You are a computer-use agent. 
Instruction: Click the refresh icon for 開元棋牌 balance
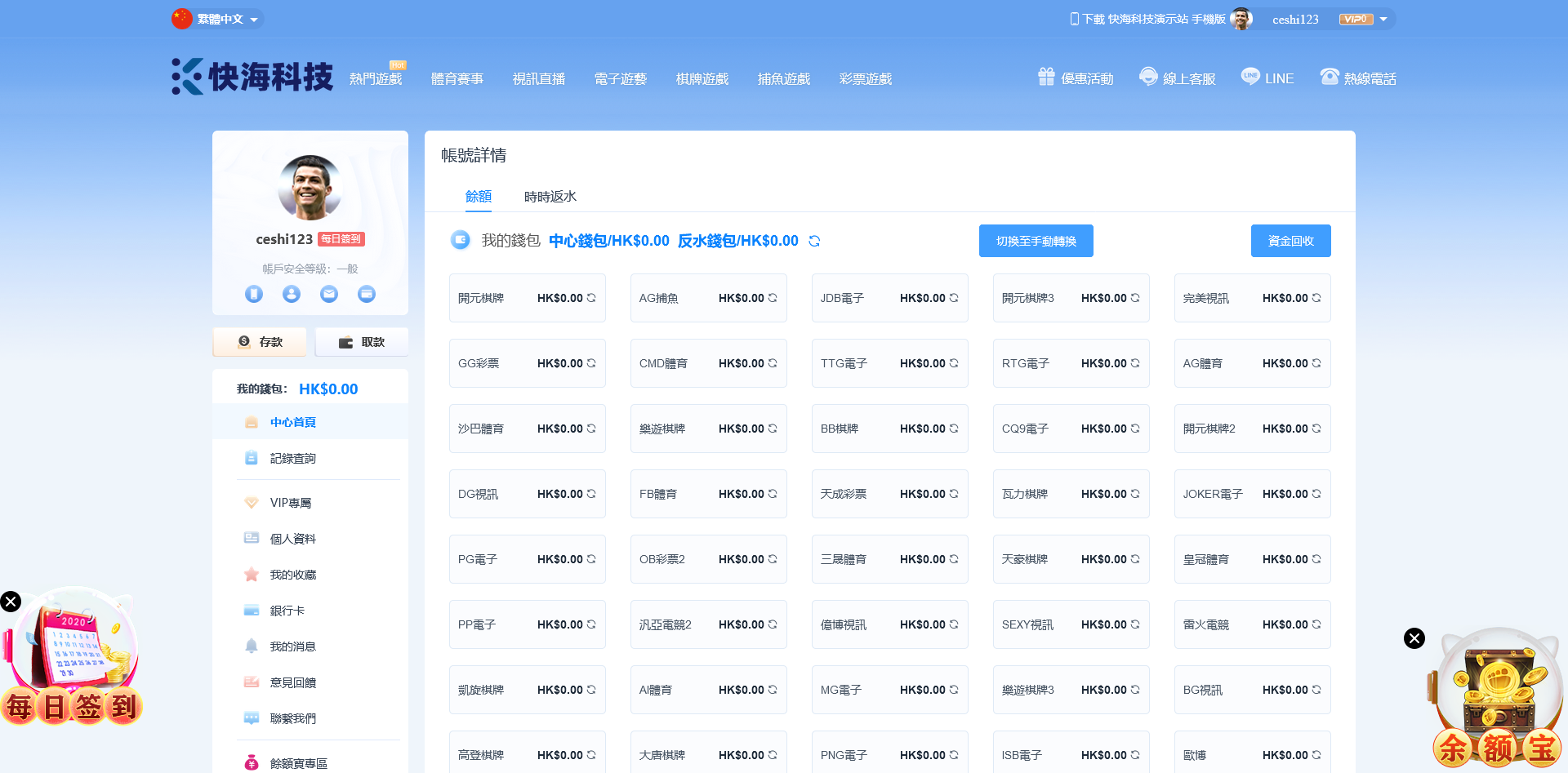click(x=591, y=298)
